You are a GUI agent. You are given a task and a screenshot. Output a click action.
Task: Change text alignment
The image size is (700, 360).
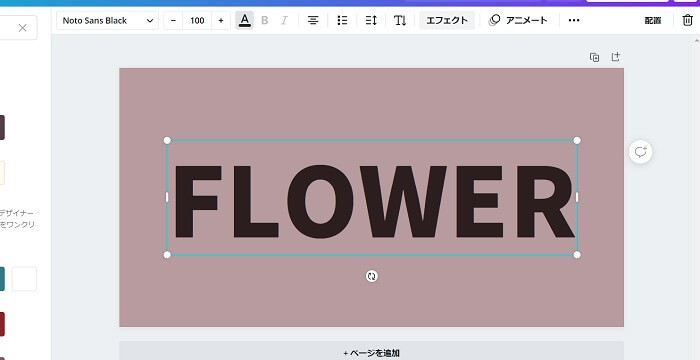click(x=313, y=21)
